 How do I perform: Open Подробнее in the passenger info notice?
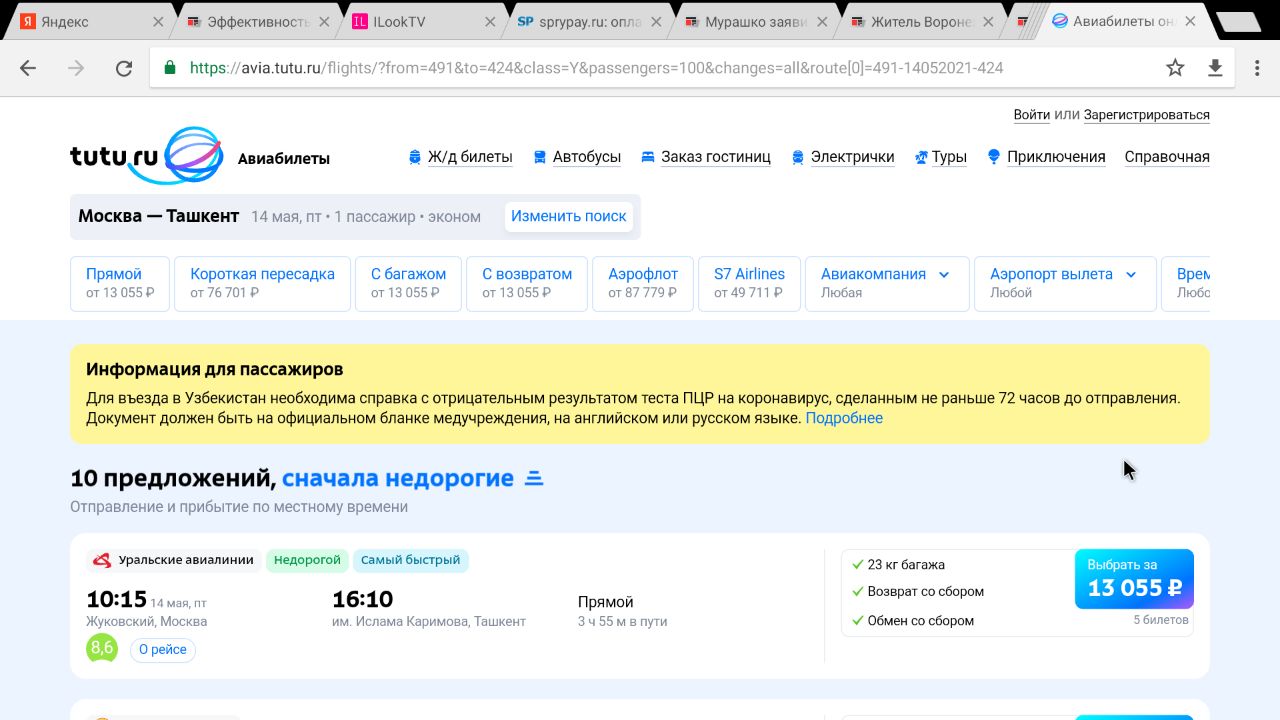844,418
